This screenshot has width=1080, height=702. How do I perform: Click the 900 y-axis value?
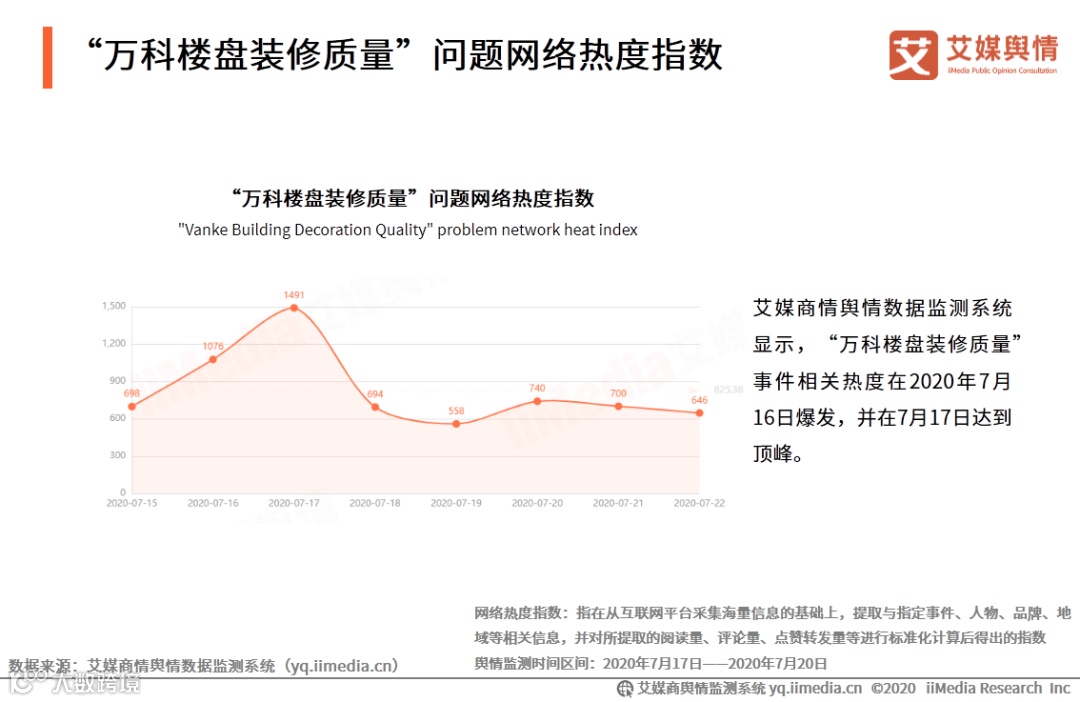(117, 380)
